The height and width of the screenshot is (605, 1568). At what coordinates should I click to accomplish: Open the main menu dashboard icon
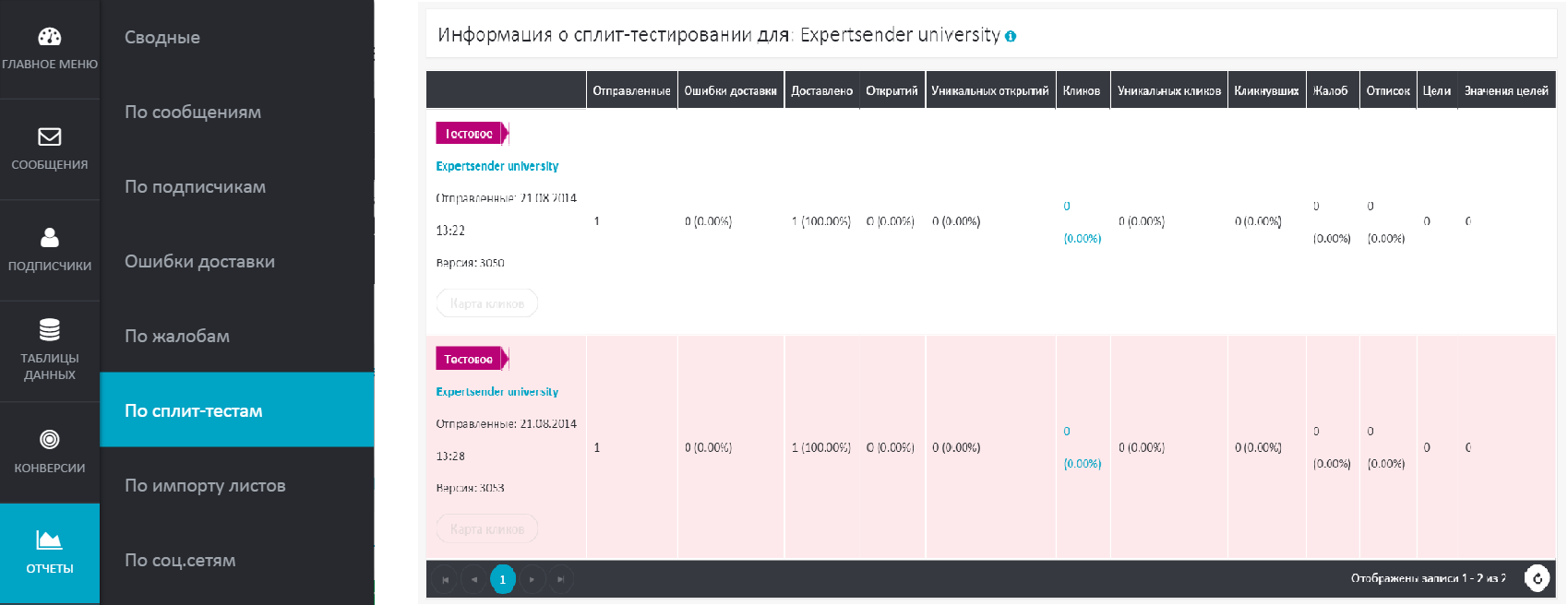coord(50,37)
